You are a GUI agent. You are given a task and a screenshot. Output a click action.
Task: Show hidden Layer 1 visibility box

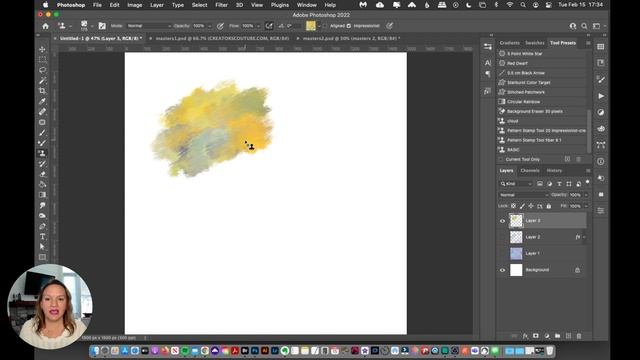click(502, 253)
